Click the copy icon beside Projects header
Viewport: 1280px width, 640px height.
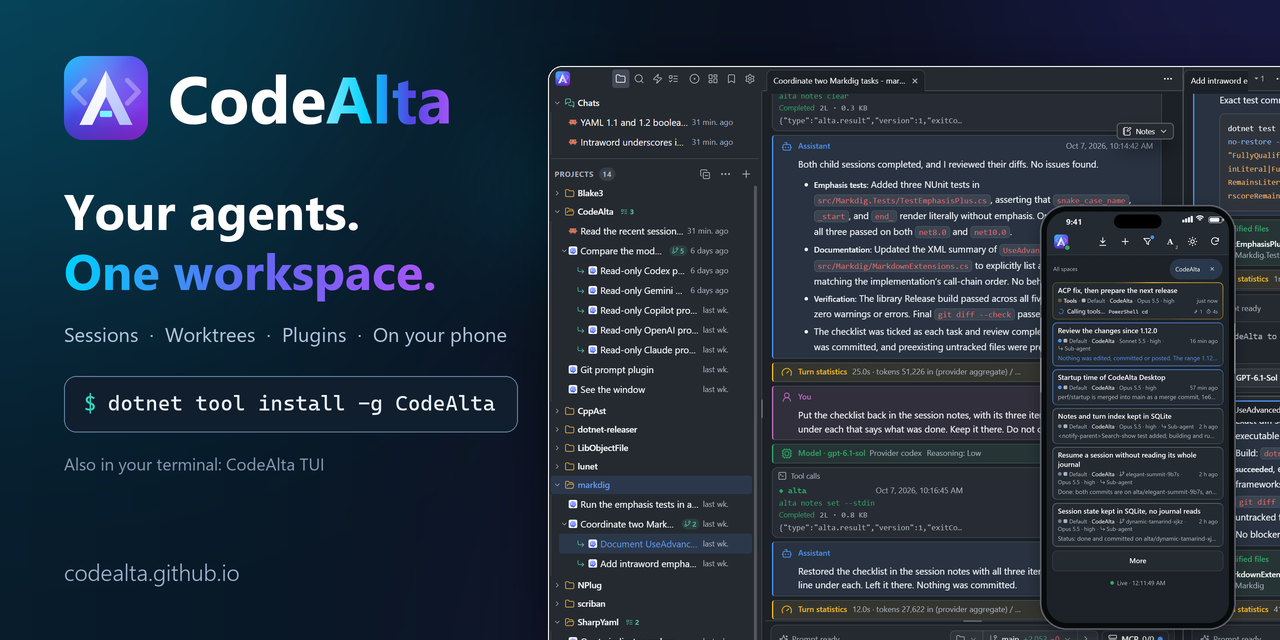click(705, 174)
